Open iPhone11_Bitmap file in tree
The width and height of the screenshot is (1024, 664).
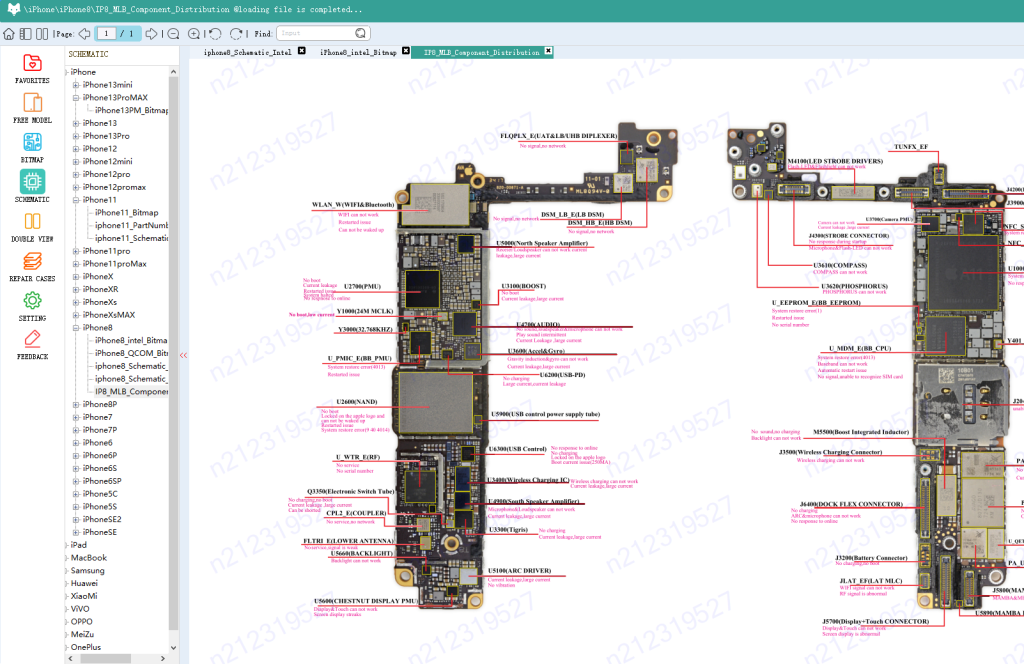(127, 213)
